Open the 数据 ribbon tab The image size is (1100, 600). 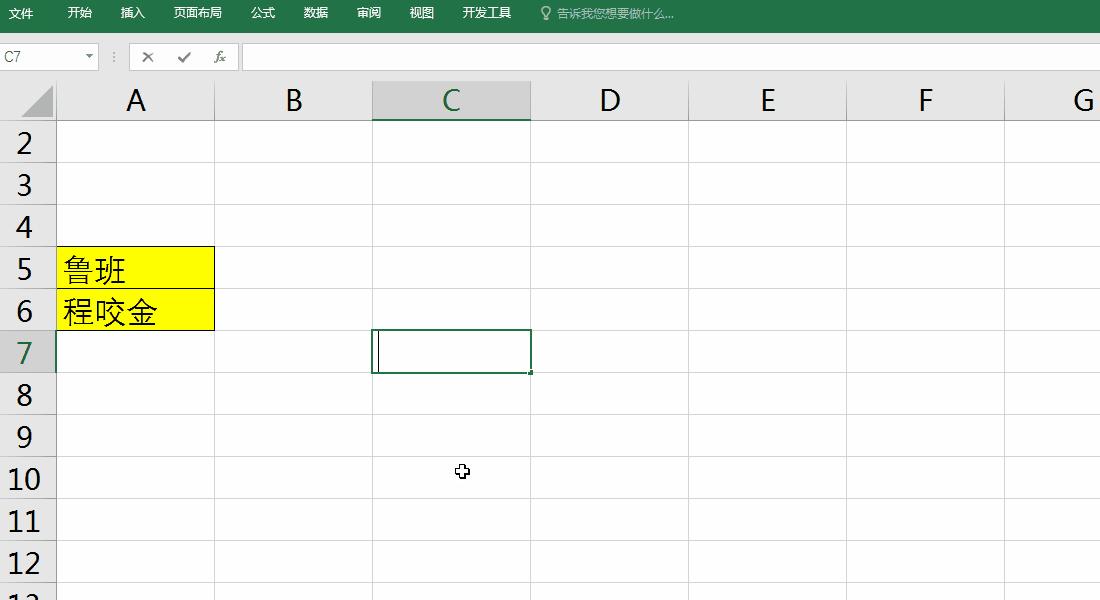click(314, 14)
